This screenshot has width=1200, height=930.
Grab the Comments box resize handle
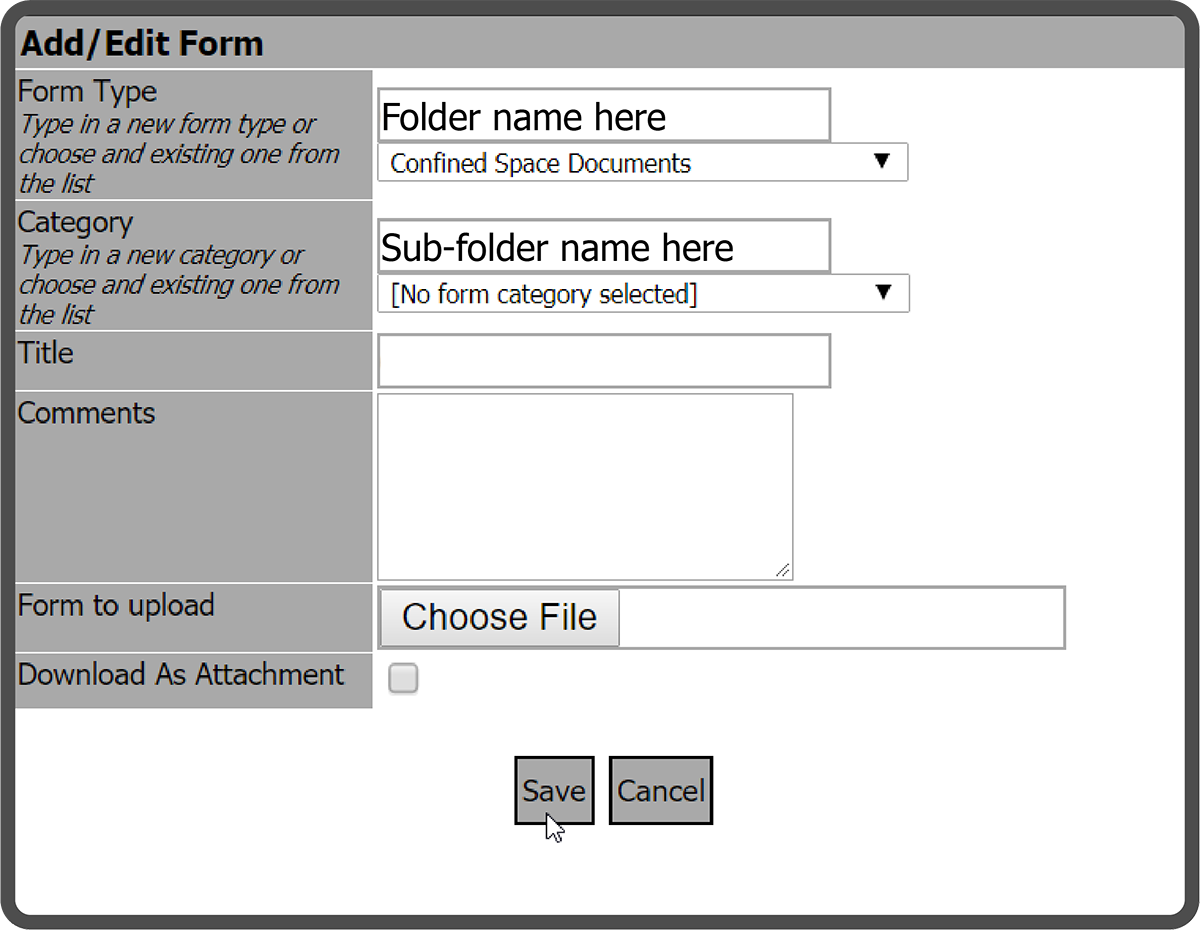[x=783, y=571]
